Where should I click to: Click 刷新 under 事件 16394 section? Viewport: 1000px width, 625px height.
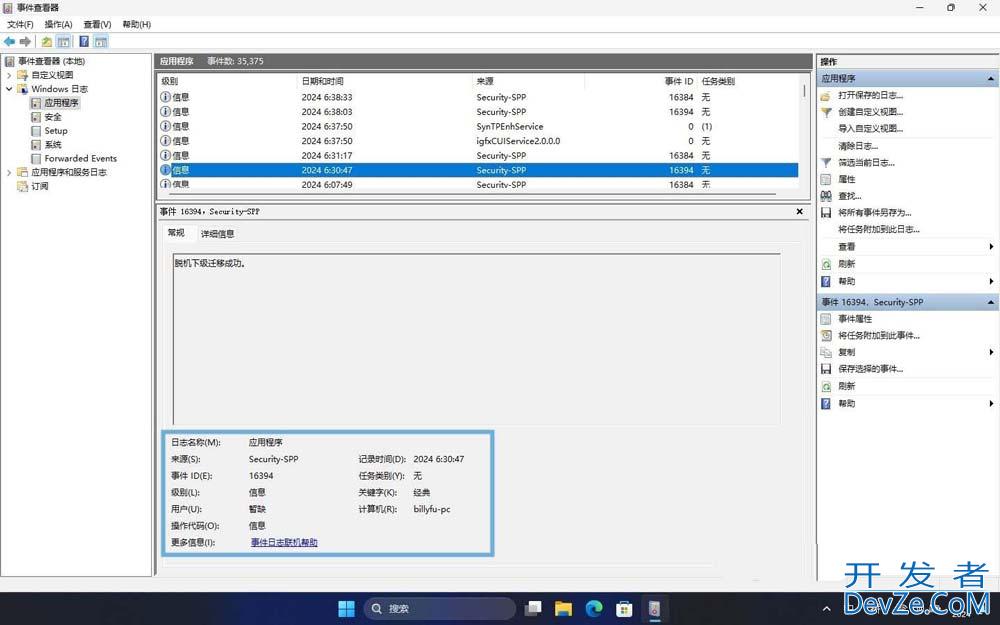846,386
